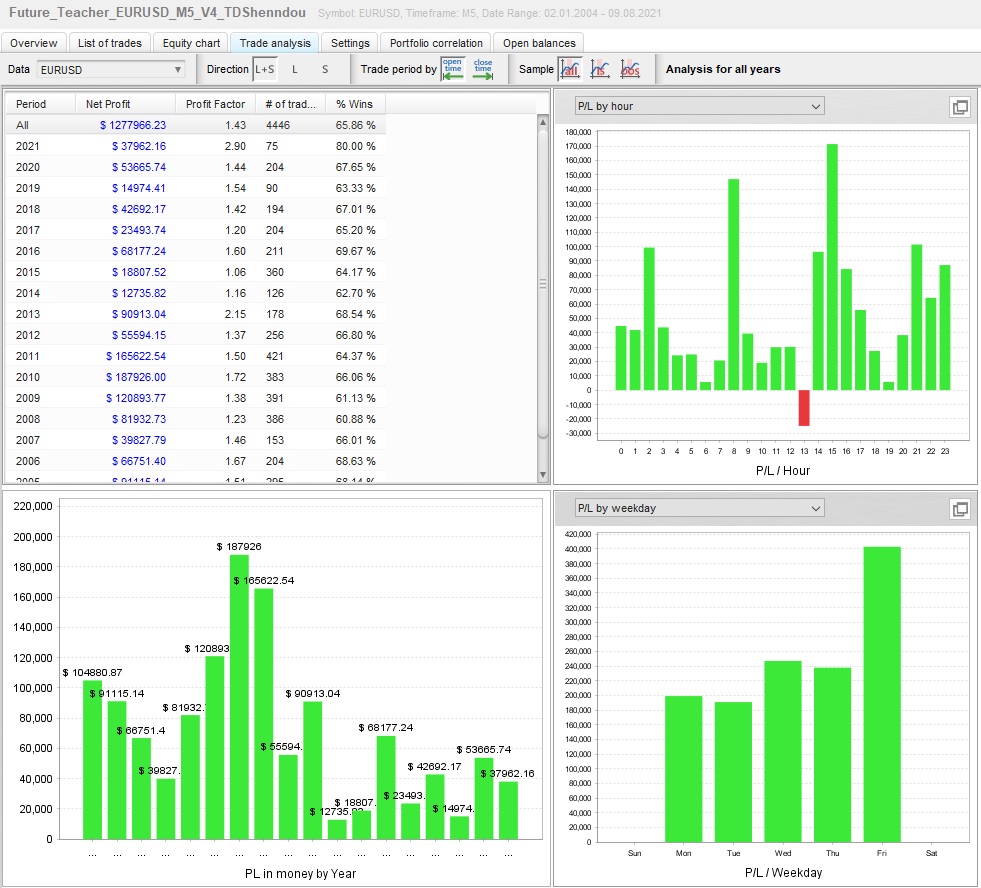Toggle direction to long only (L)
The height and width of the screenshot is (888, 981).
295,69
